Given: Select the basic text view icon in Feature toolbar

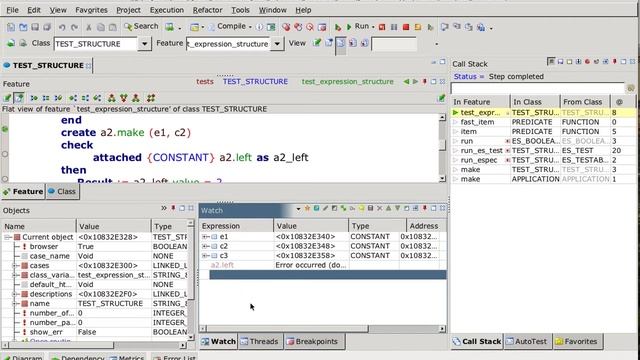Looking at the screenshot, I should (x=7, y=98).
